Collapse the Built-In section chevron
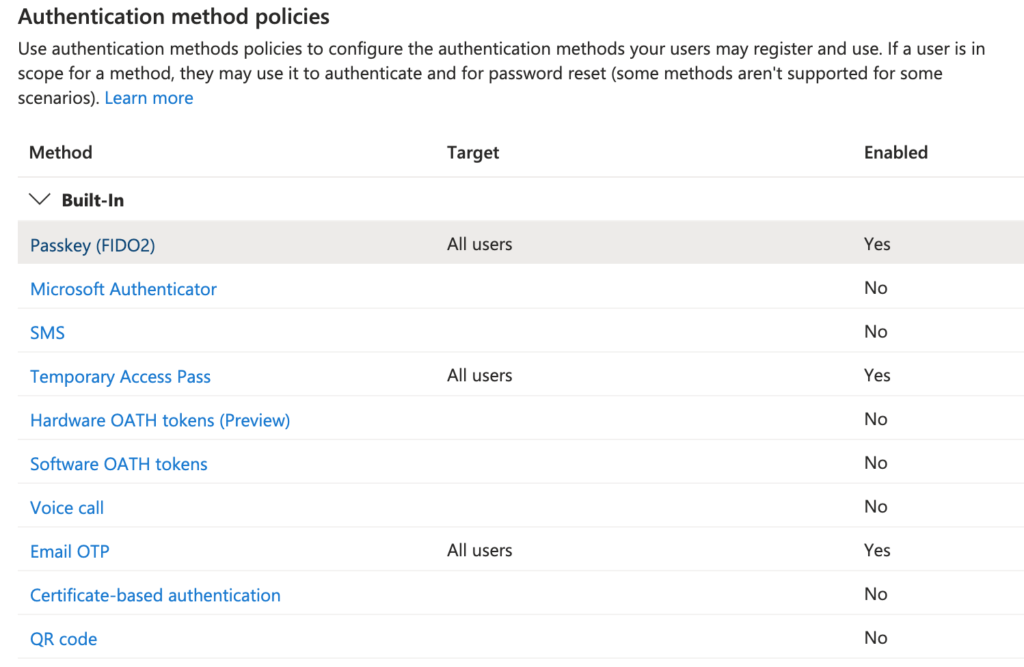This screenshot has width=1024, height=667. tap(40, 200)
